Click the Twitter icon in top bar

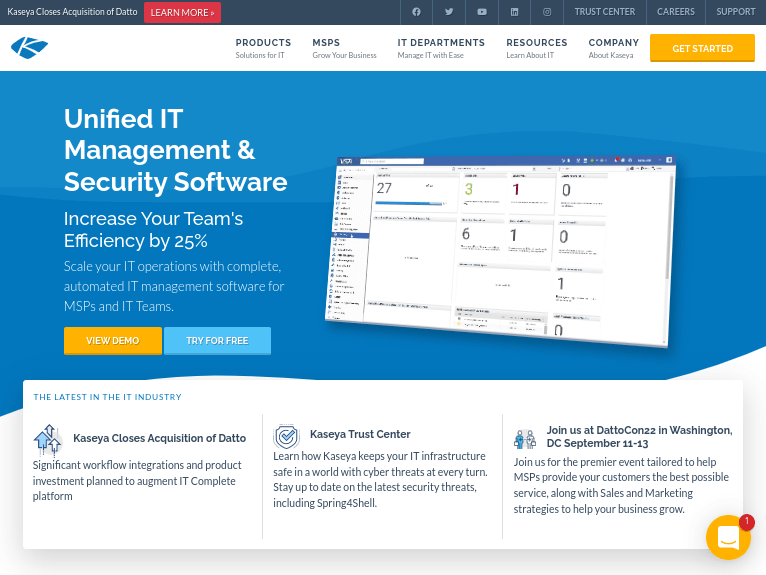(449, 12)
